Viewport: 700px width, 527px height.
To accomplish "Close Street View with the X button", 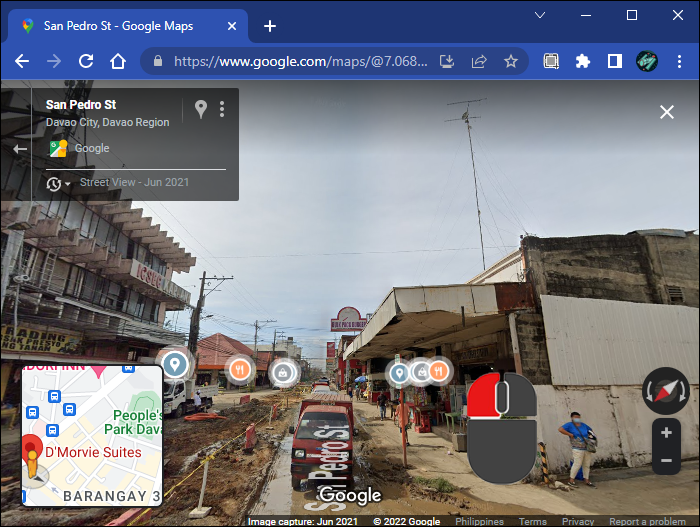I will pos(667,112).
